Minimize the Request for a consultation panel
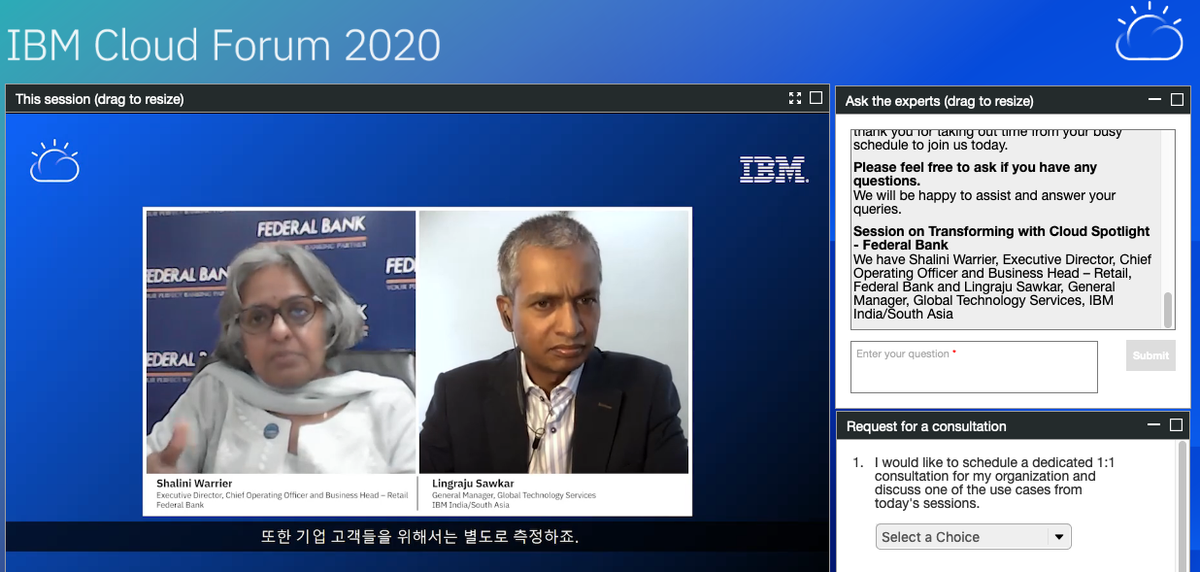1200x572 pixels. pos(1155,425)
